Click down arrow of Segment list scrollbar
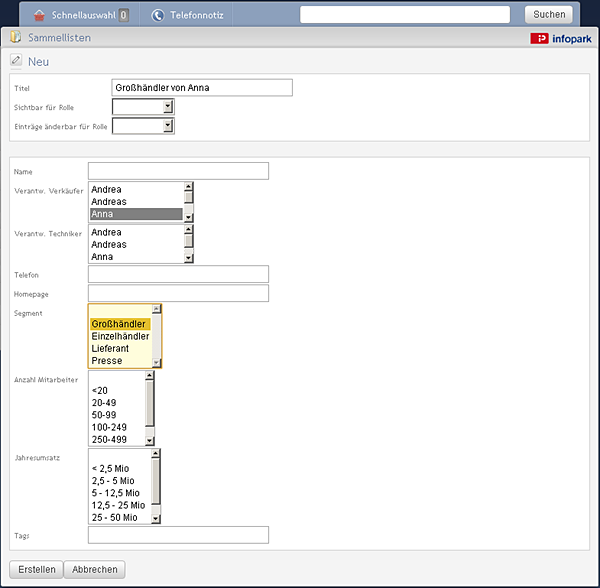The image size is (600, 588). click(156, 362)
